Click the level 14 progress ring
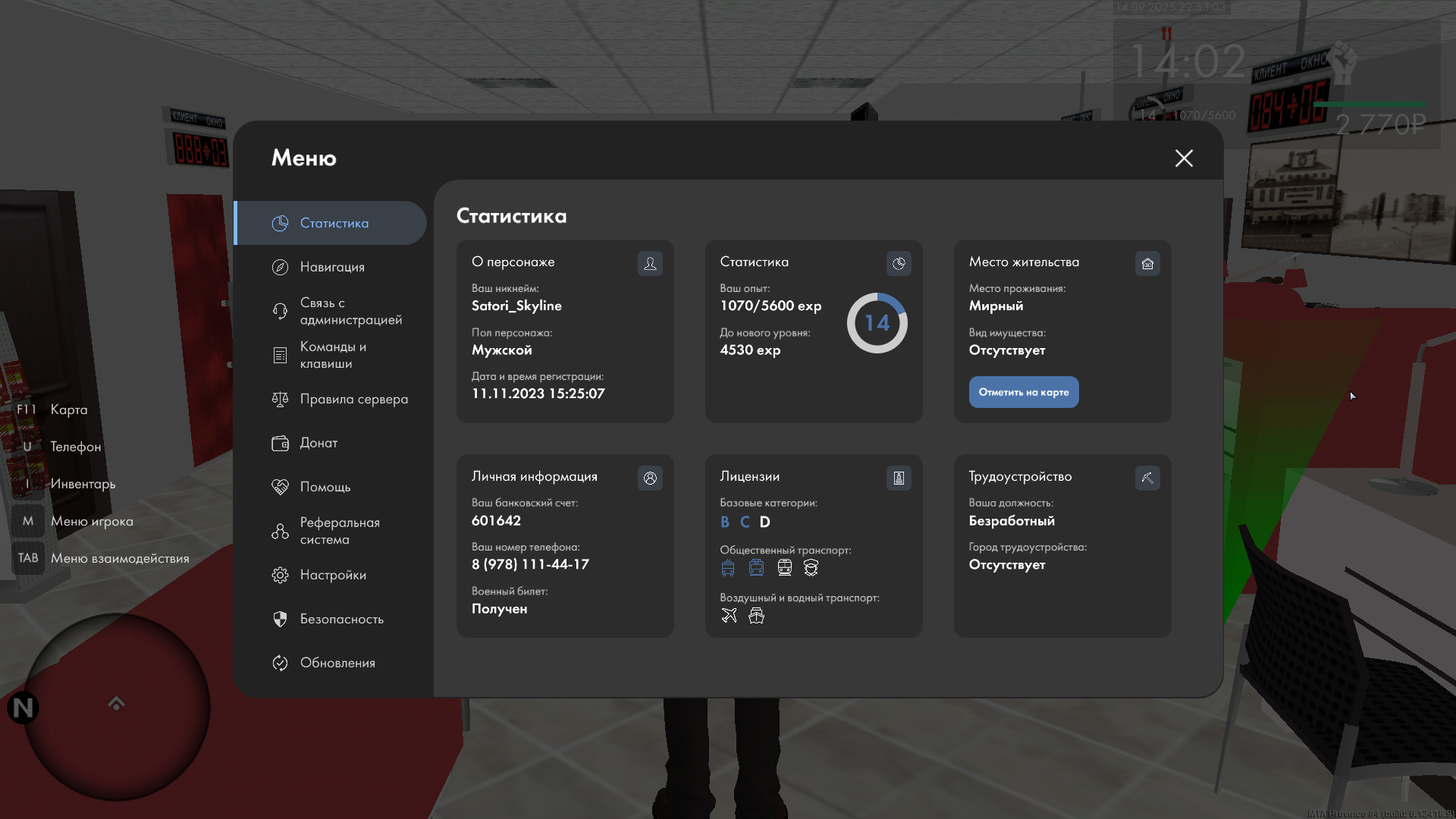The height and width of the screenshot is (819, 1456). coord(877,323)
